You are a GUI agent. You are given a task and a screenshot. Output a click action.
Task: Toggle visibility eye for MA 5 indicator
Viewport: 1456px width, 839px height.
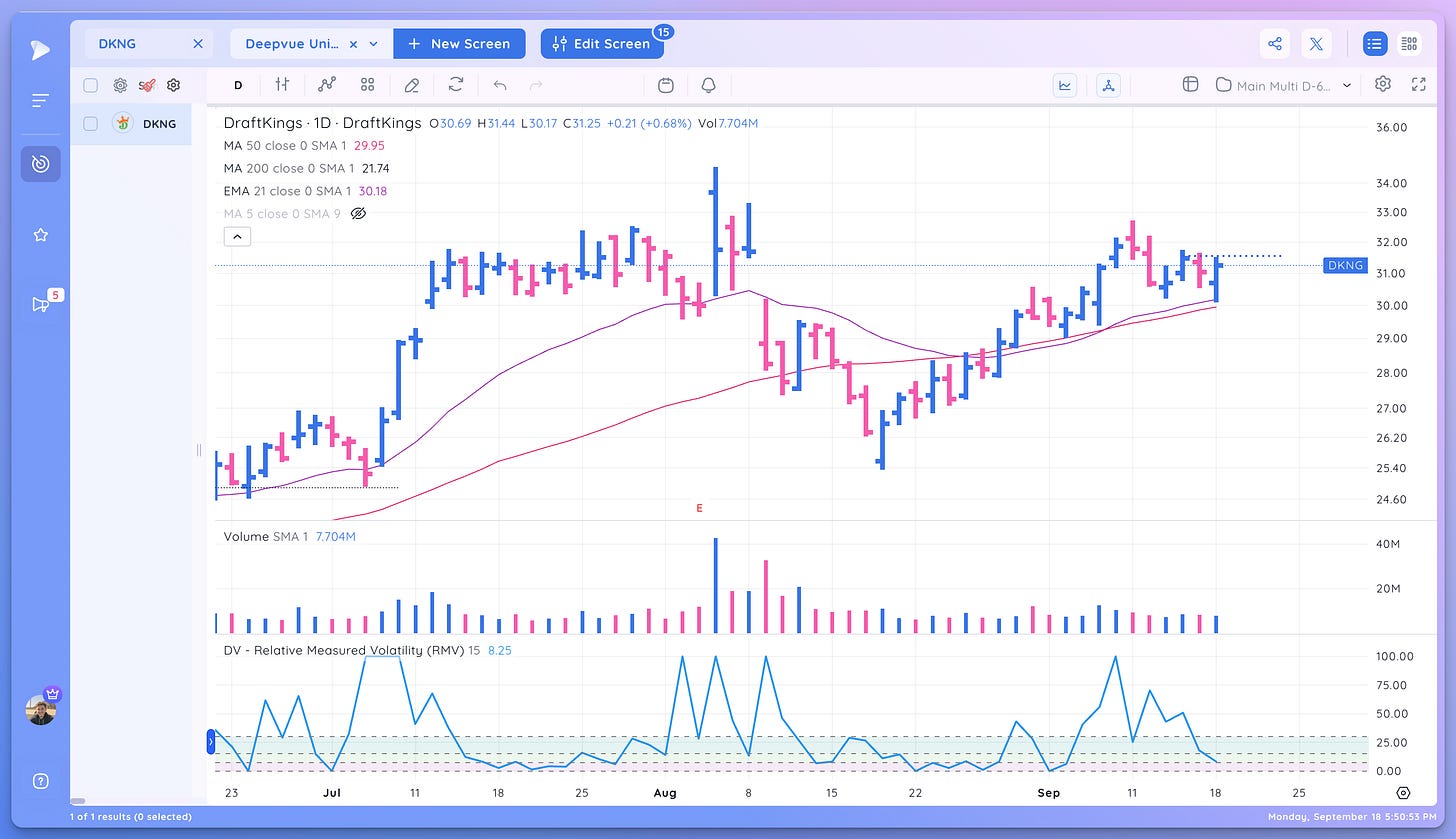pyautogui.click(x=359, y=214)
